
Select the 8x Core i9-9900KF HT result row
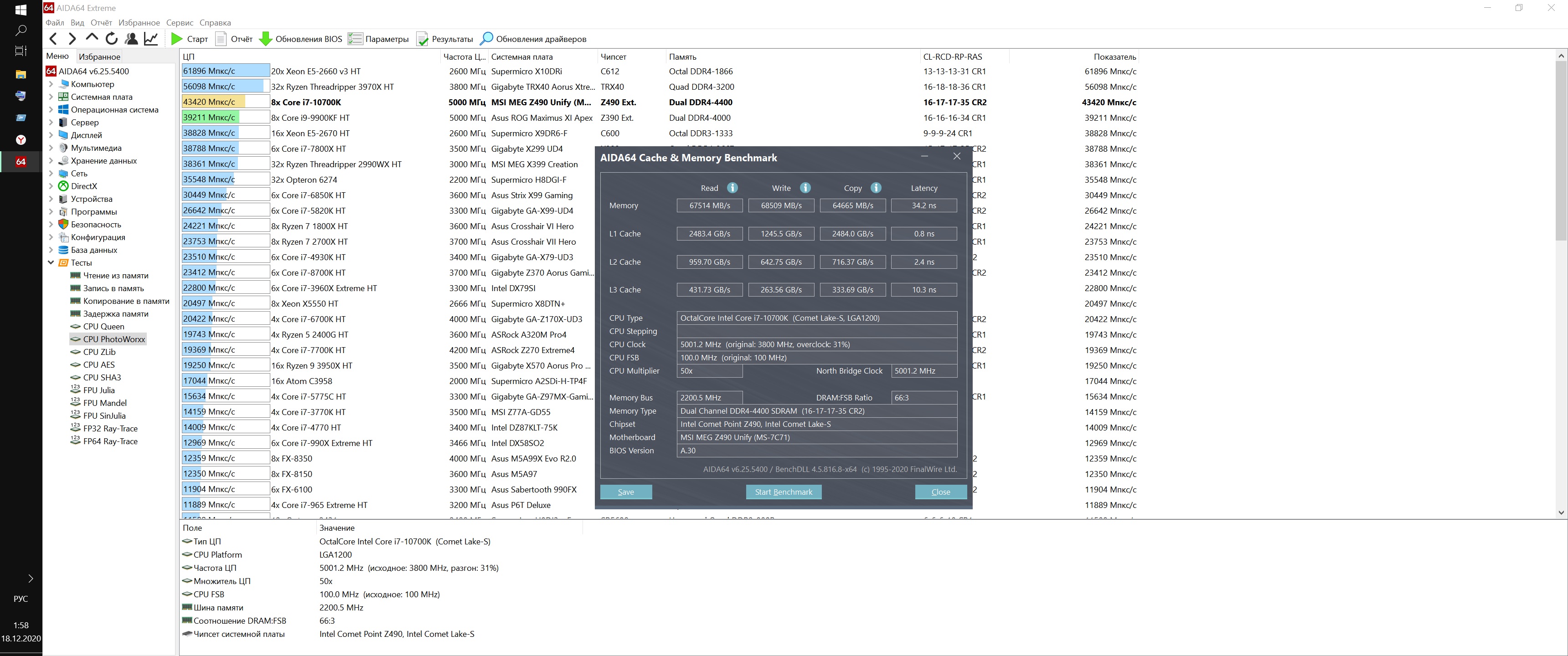click(x=310, y=118)
